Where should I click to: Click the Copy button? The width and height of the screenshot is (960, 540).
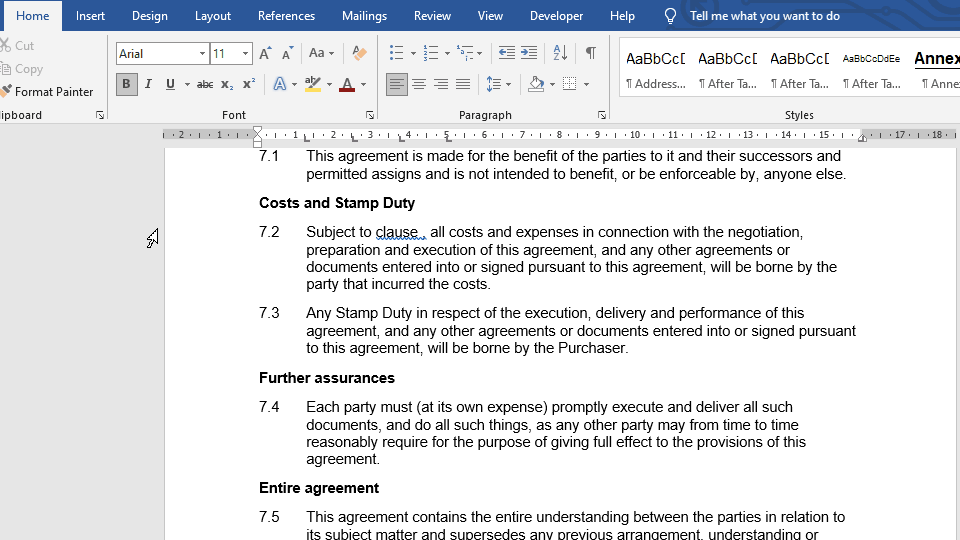click(x=22, y=69)
